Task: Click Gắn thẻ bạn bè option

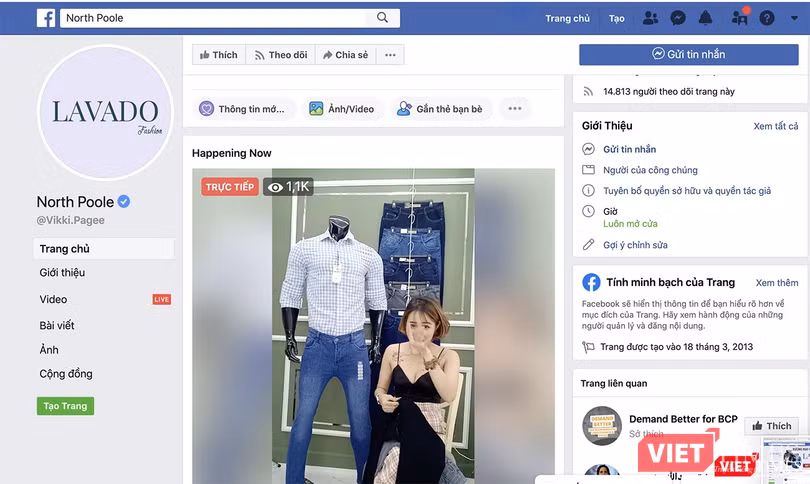Action: (440, 108)
